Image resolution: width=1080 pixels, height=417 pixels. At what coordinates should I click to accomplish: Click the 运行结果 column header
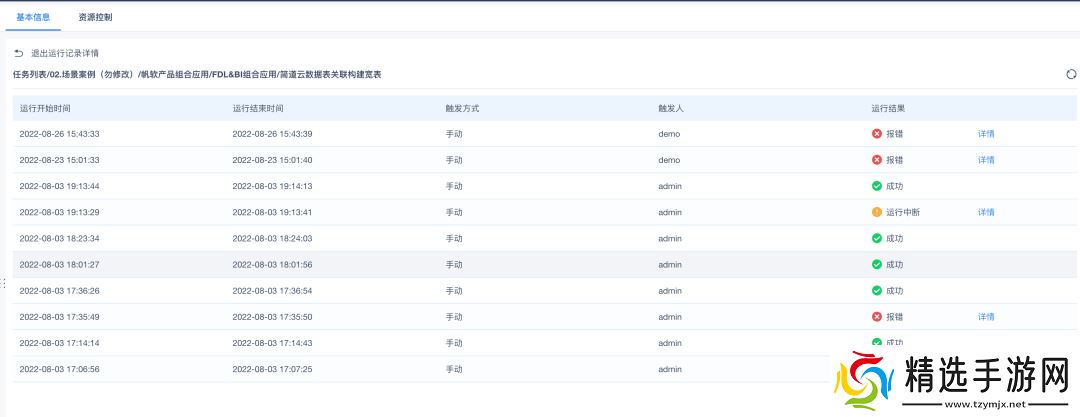(x=888, y=107)
